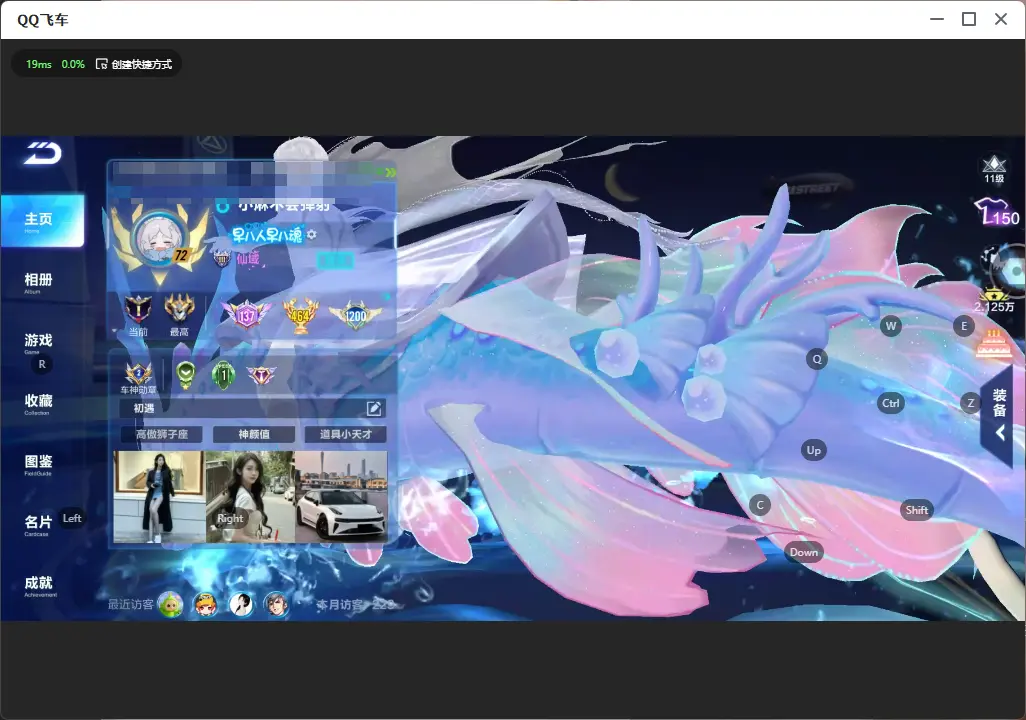Open the 成就 achievement tab

[39, 585]
